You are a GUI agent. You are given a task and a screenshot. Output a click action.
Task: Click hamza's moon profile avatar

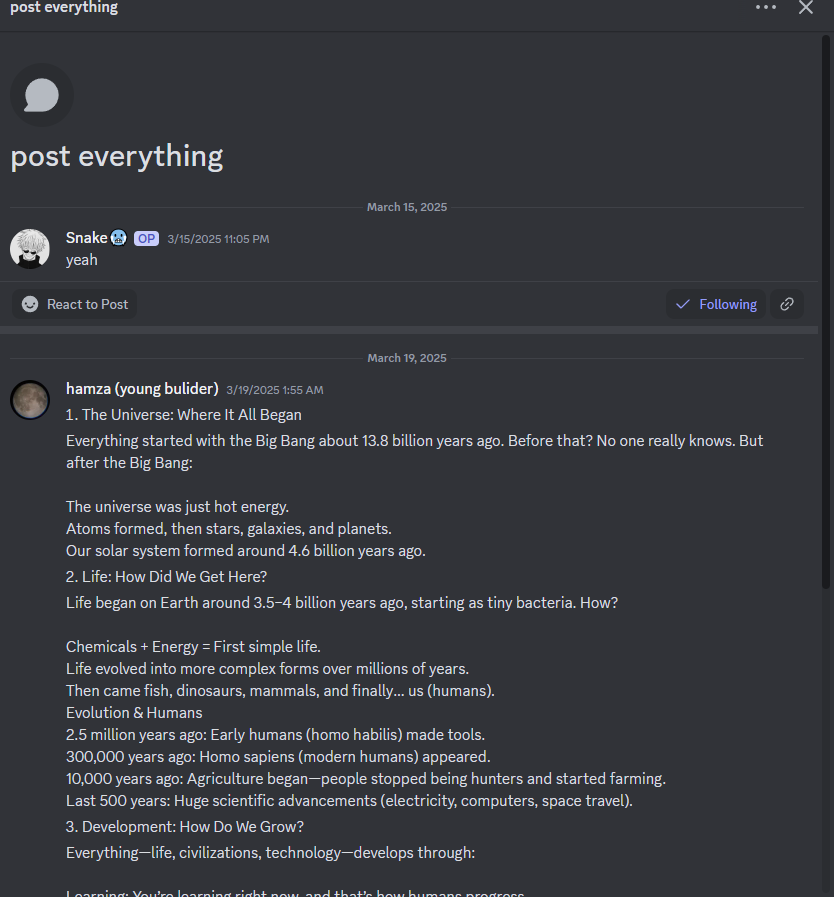(30, 399)
